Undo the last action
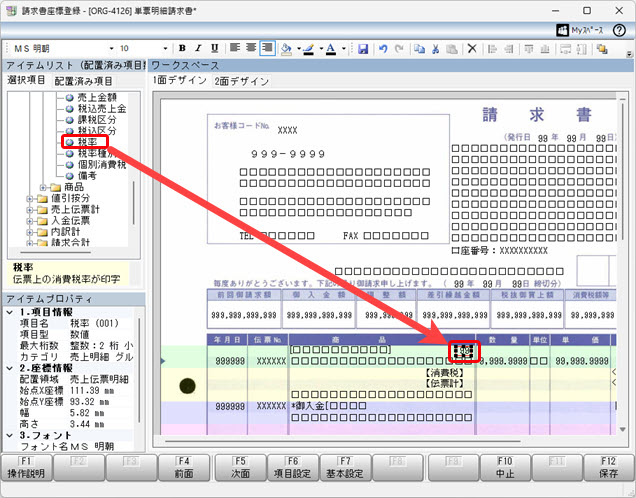The height and width of the screenshot is (498, 636). [x=382, y=49]
